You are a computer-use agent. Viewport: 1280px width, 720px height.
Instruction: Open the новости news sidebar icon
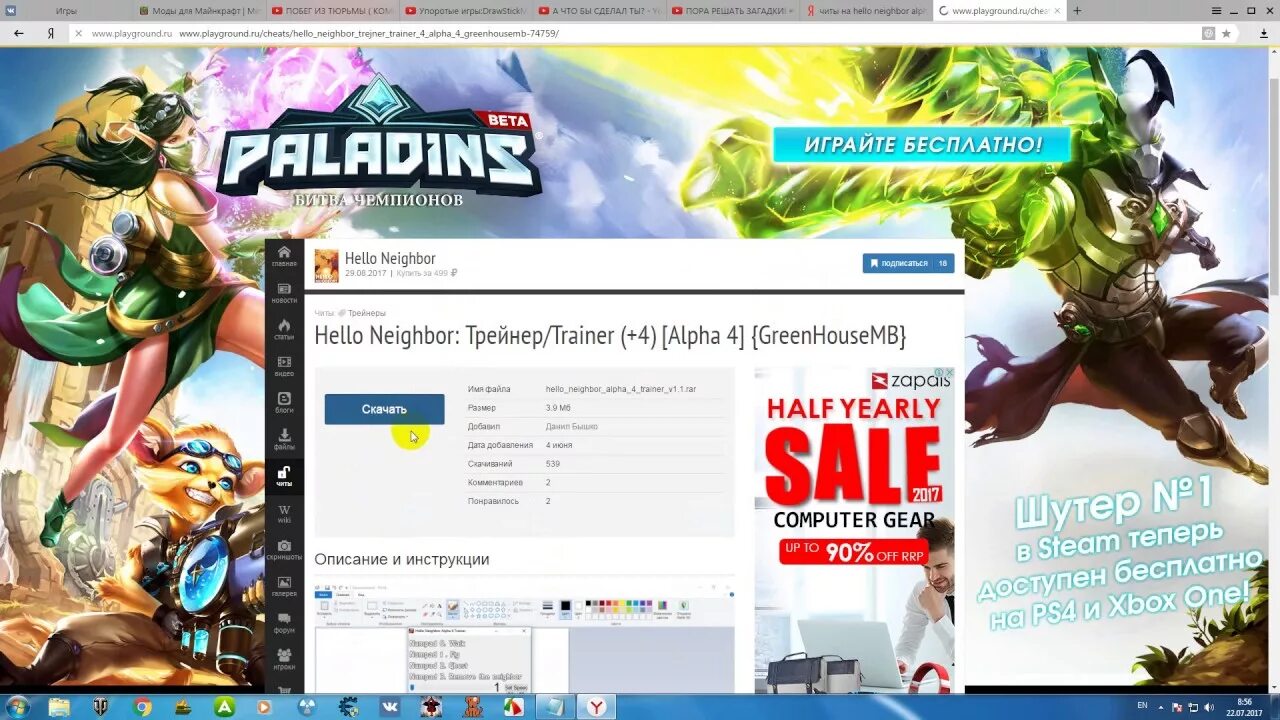tap(284, 293)
